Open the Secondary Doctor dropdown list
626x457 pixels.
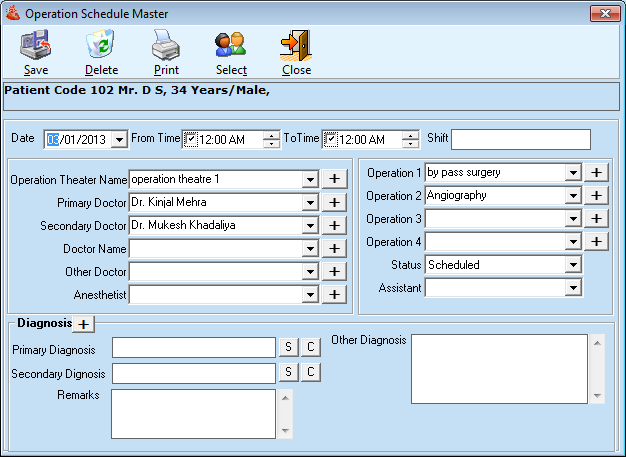tap(310, 226)
